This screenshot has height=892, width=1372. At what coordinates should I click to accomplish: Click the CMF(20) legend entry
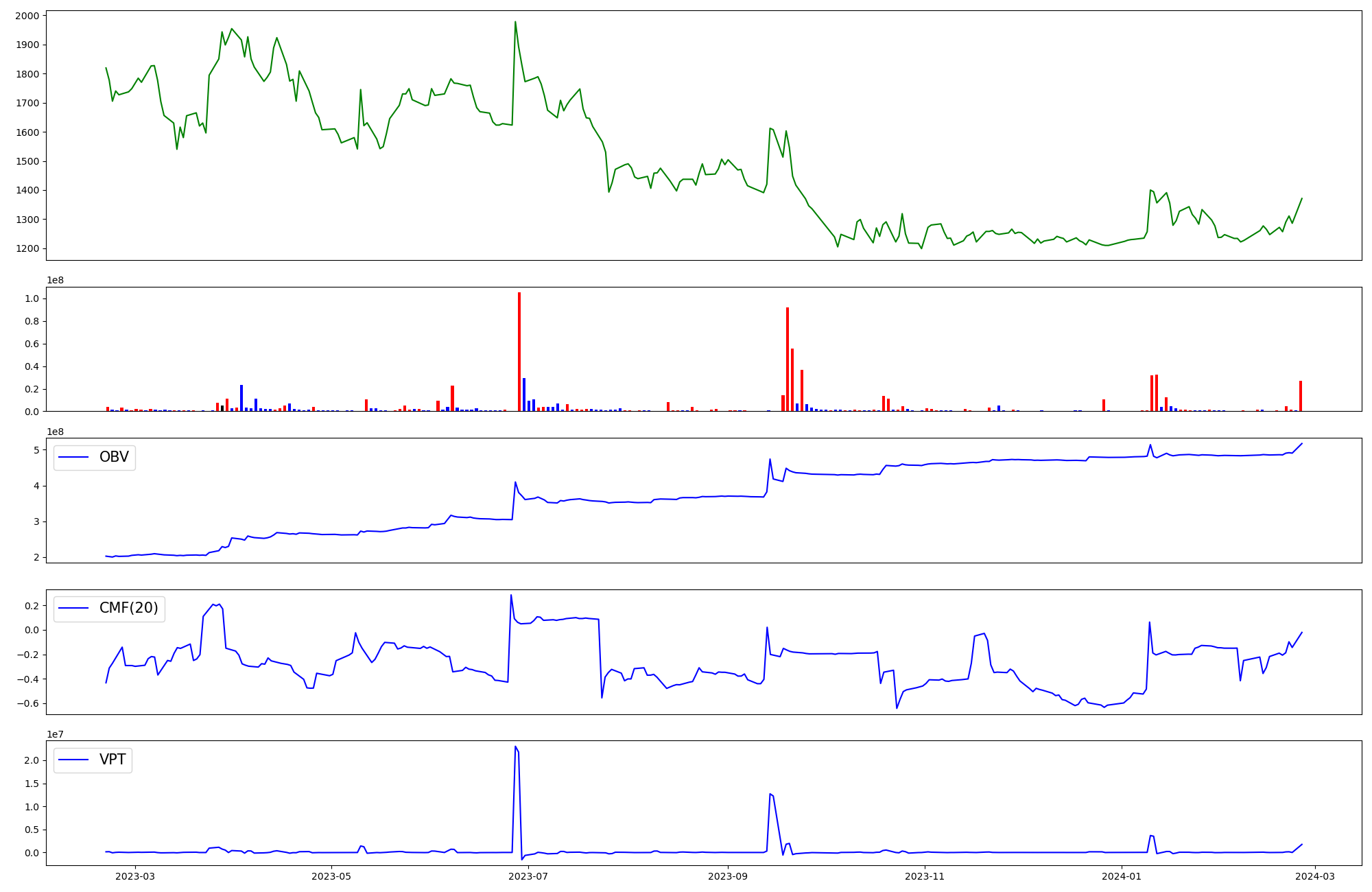pos(128,609)
